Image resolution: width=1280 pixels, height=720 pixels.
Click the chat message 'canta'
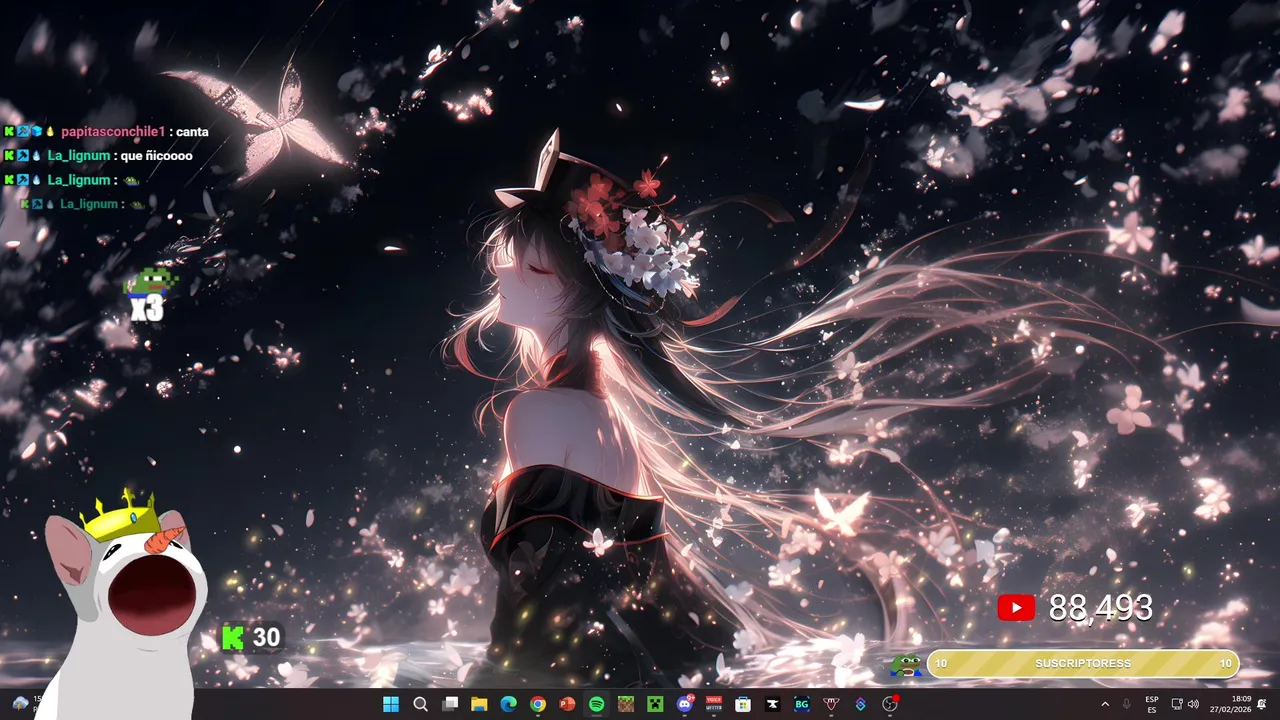[x=192, y=132]
